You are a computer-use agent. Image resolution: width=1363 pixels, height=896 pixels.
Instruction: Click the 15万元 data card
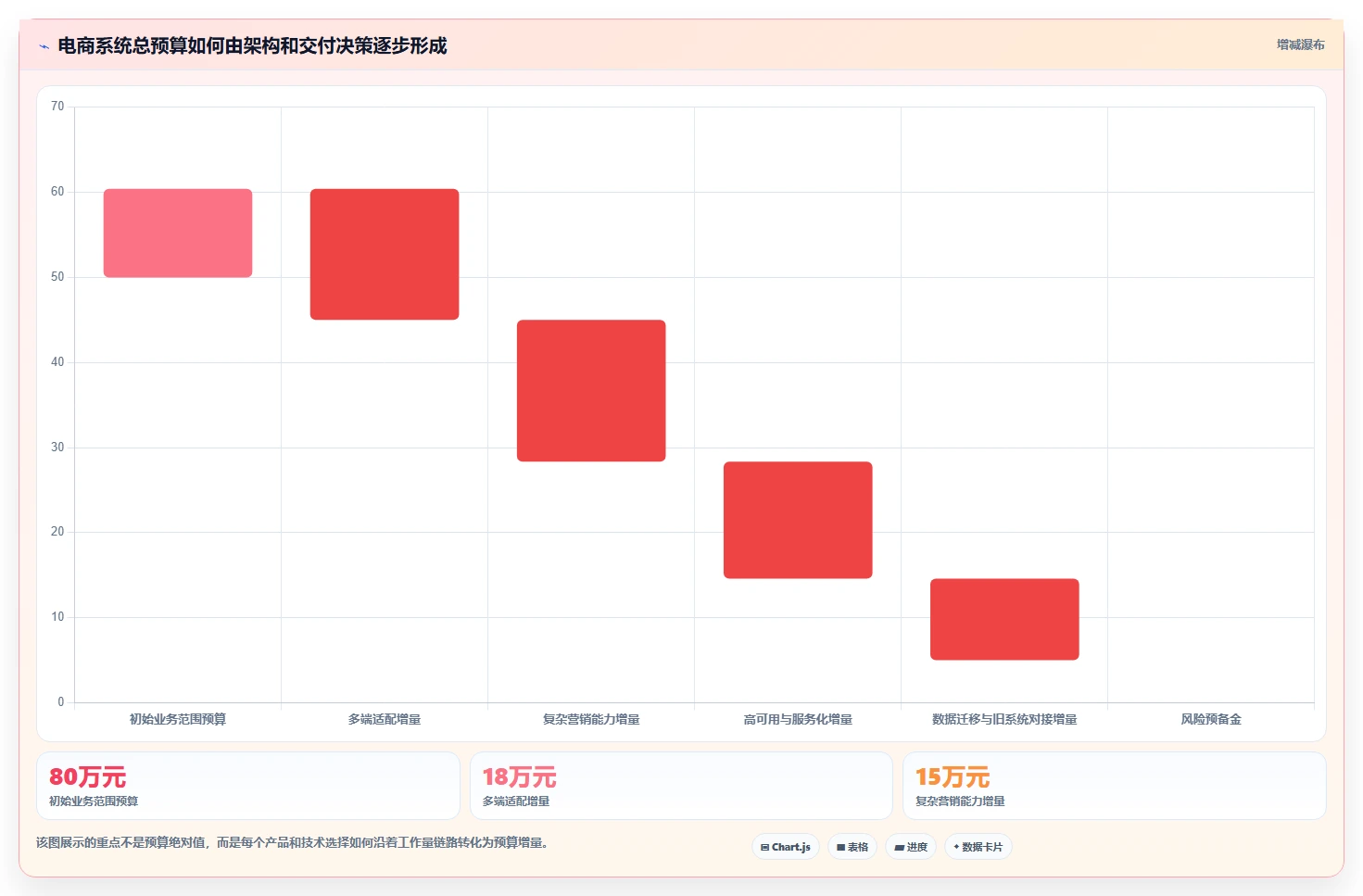pyautogui.click(x=1115, y=786)
